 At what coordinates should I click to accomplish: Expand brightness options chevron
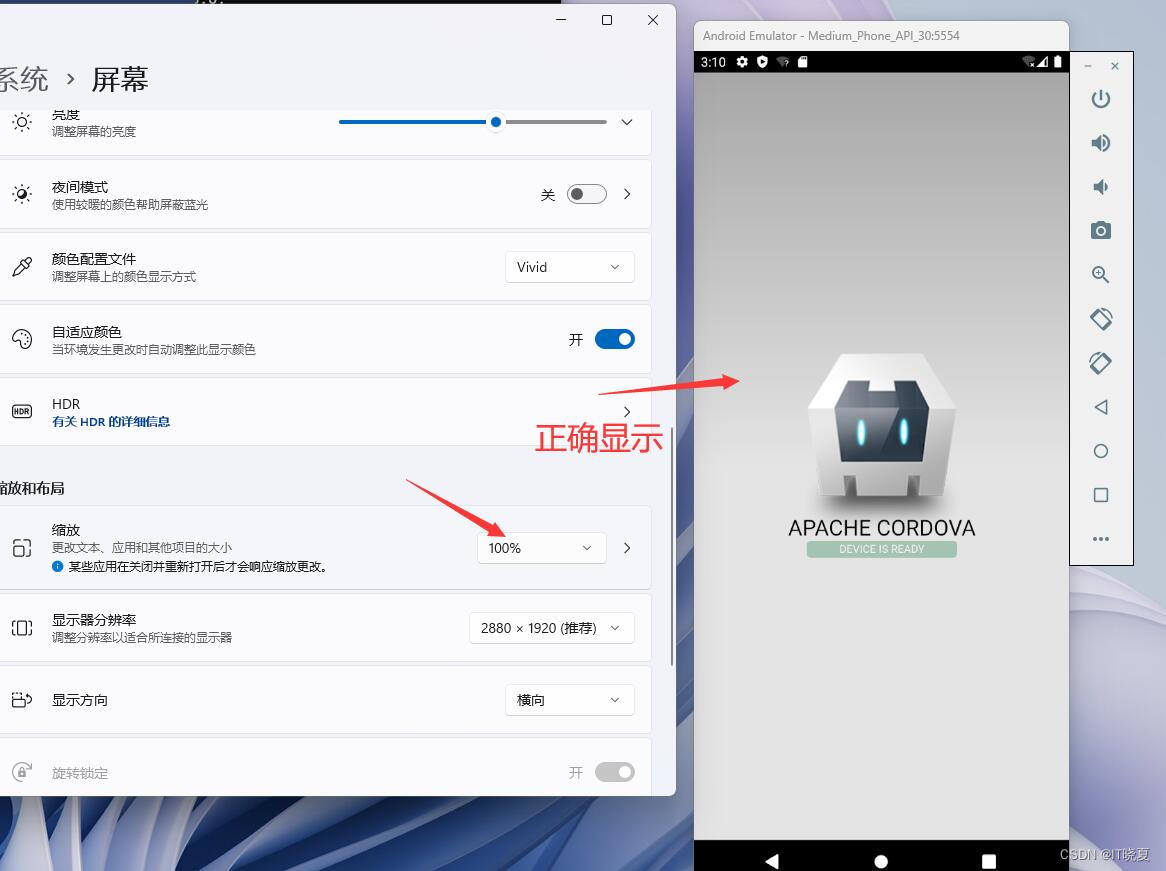[x=627, y=122]
